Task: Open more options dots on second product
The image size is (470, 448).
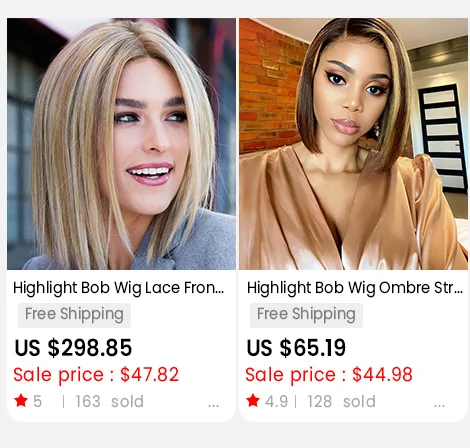Action: pos(439,405)
